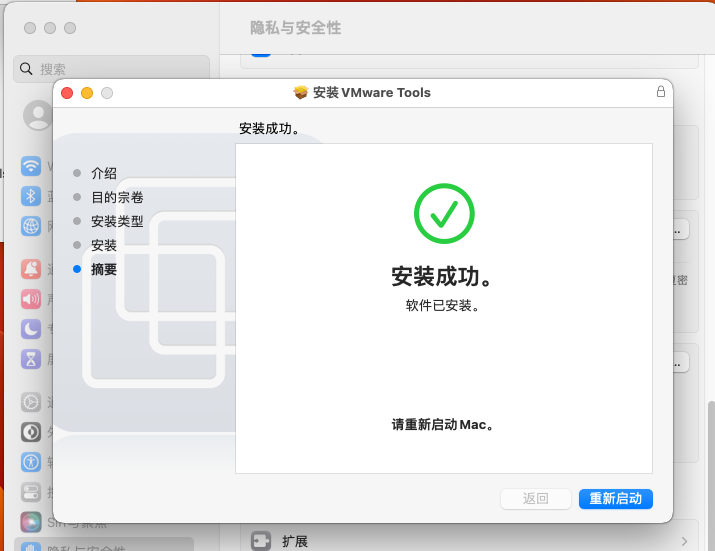Select the 介绍 installer step
The image size is (715, 551).
tap(104, 173)
